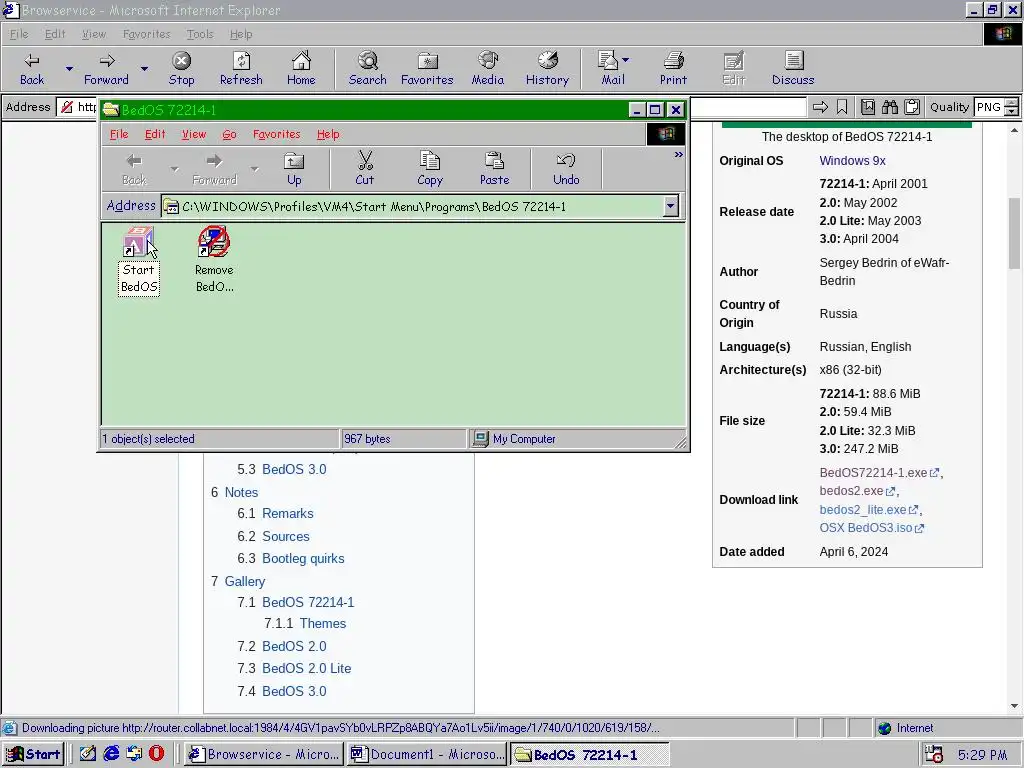The image size is (1024, 768).
Task: Open dropdown beside BedOS window Forward button
Action: (x=255, y=169)
